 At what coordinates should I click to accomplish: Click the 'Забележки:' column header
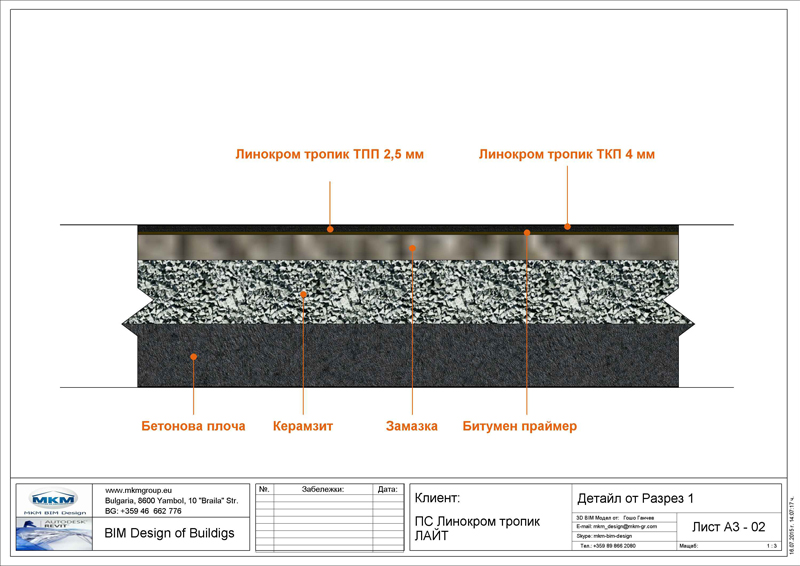click(x=323, y=489)
